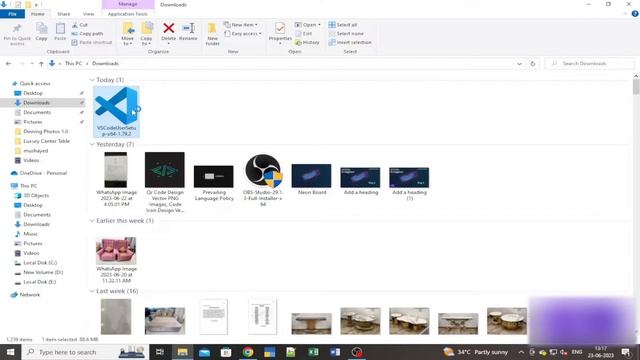Open the File menu tab
Image resolution: width=640 pixels, height=360 pixels.
(x=12, y=14)
